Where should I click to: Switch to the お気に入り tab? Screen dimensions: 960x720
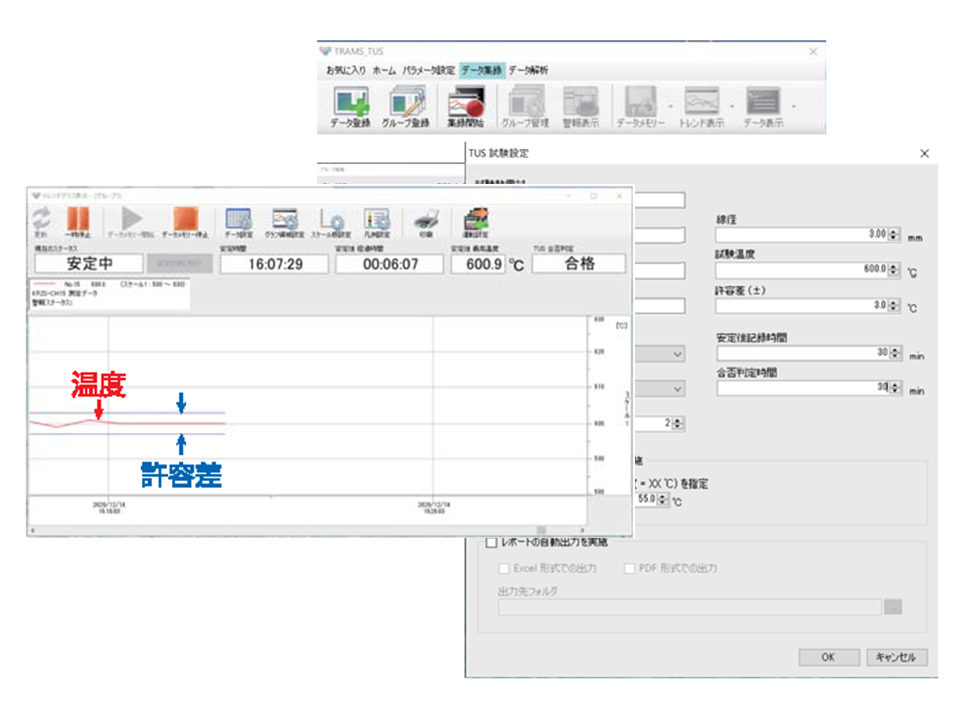tap(346, 70)
